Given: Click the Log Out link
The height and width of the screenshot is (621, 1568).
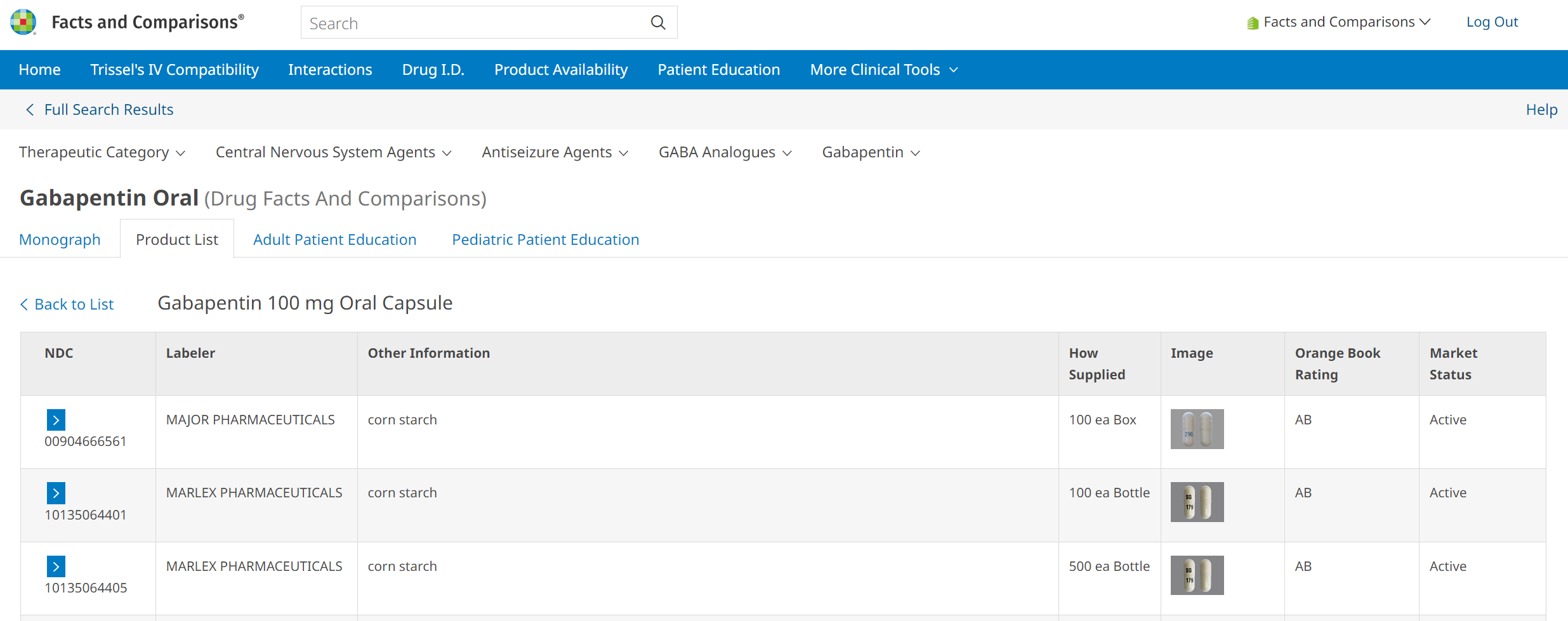Looking at the screenshot, I should 1491,22.
